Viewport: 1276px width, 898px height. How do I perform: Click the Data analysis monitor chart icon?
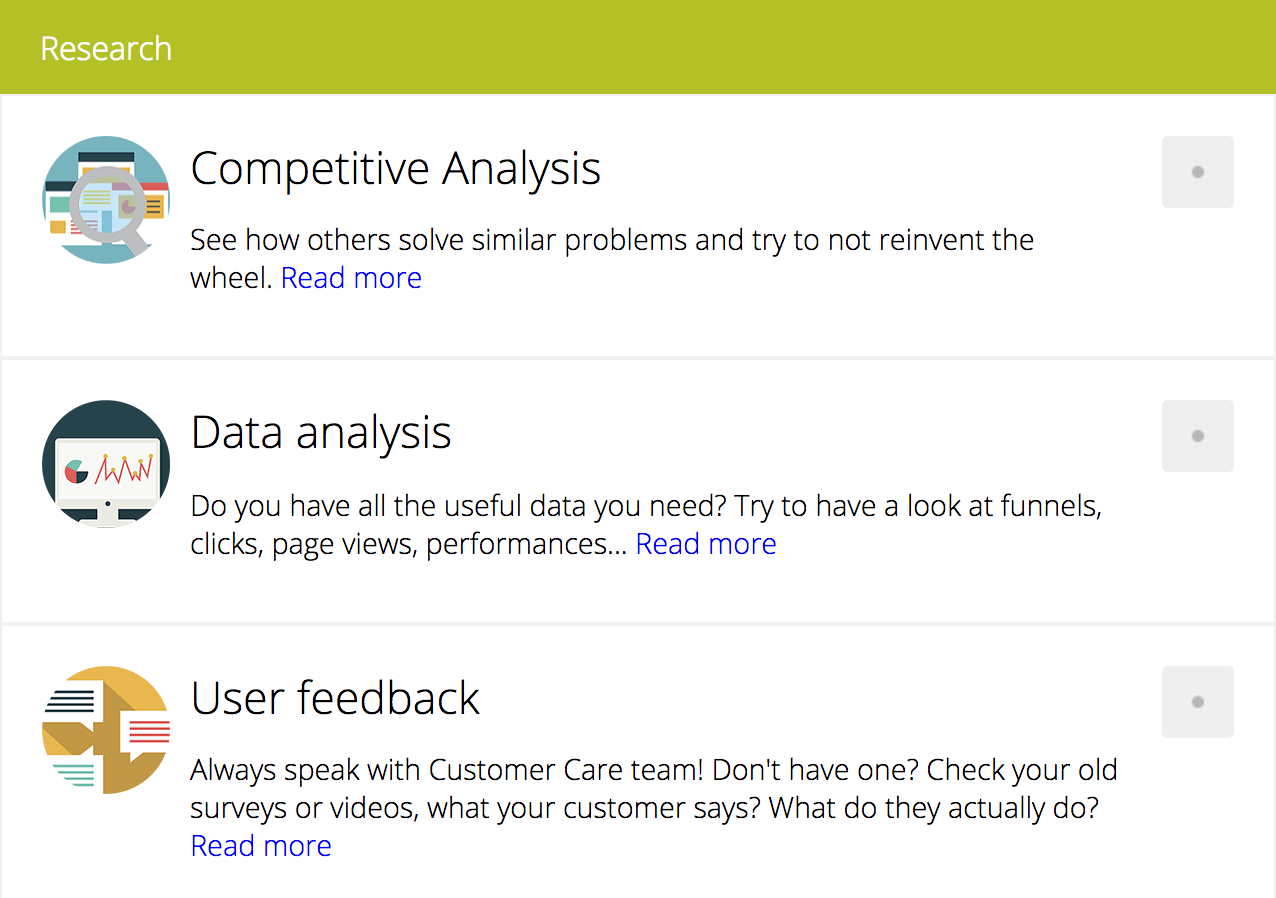106,464
